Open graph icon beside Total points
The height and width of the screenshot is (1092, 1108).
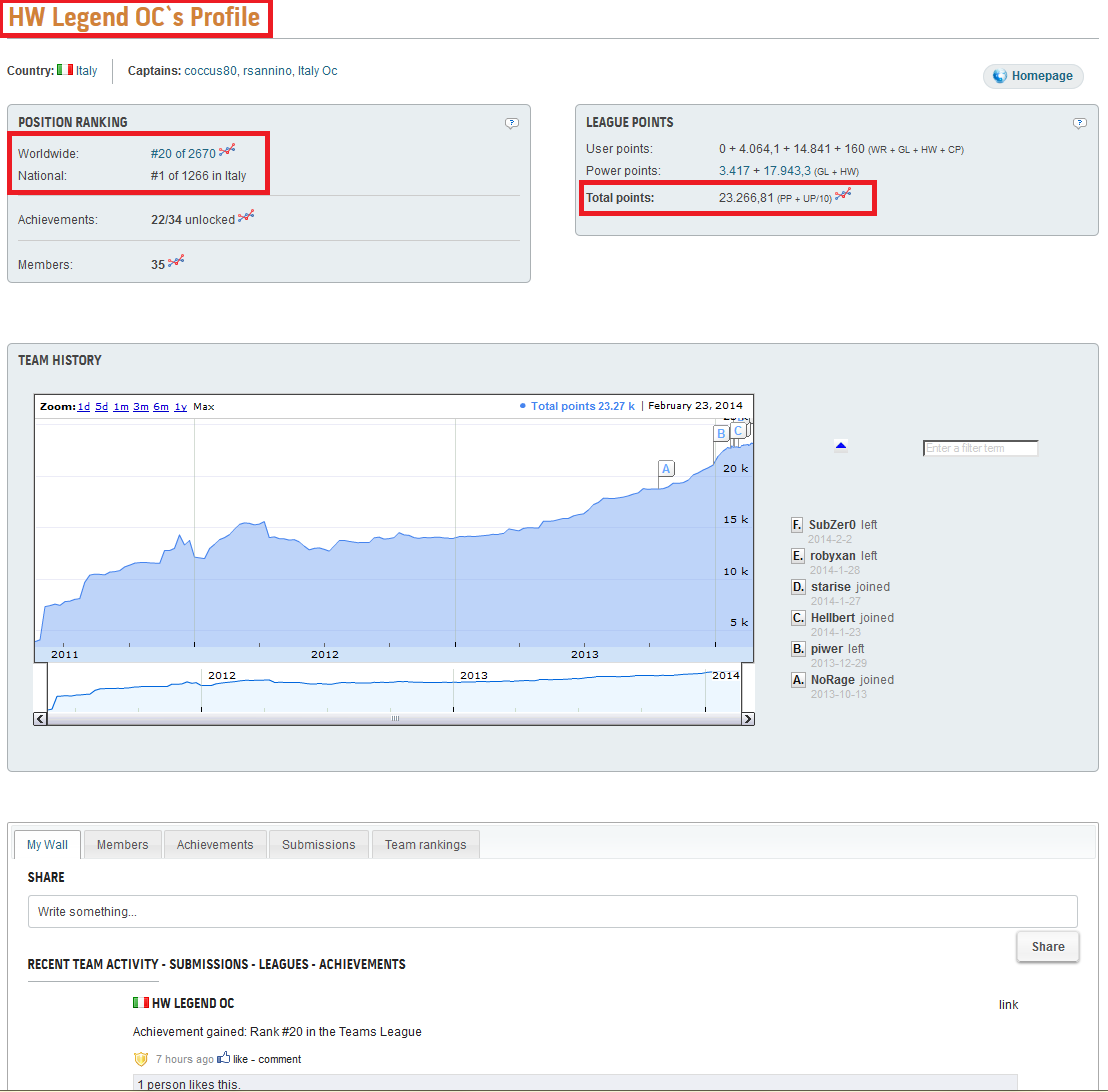tap(843, 194)
